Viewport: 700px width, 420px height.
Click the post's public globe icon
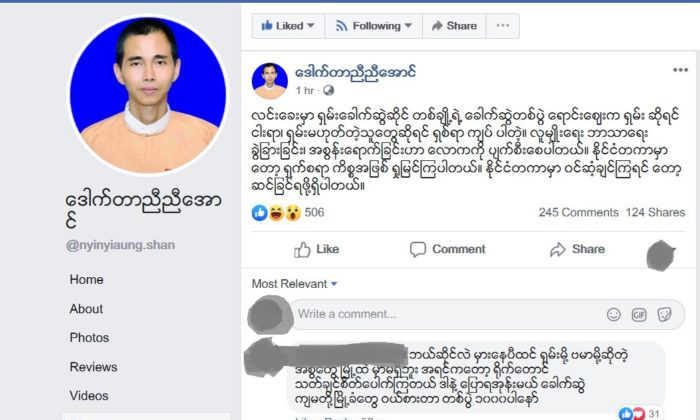pyautogui.click(x=328, y=91)
